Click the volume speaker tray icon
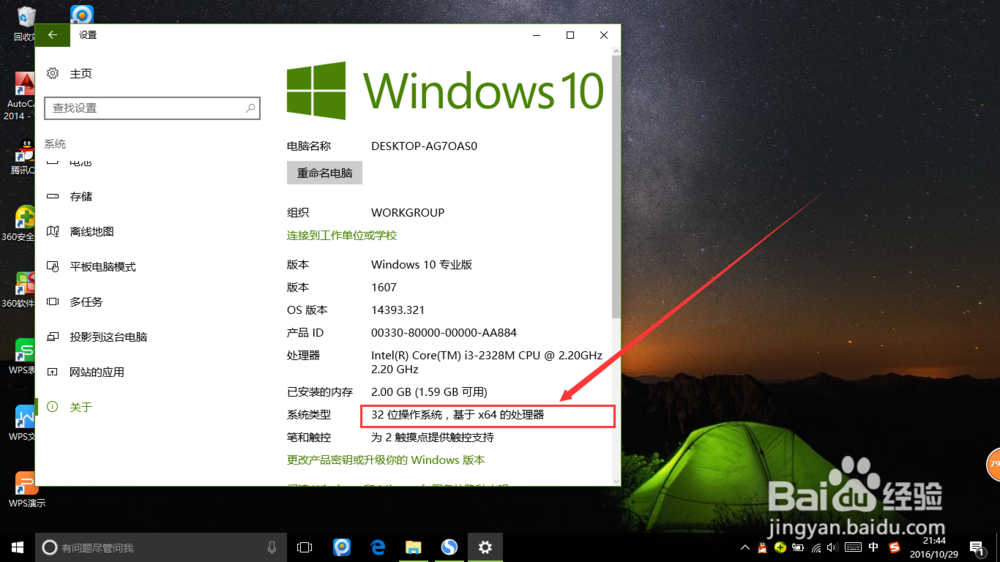 pos(832,548)
